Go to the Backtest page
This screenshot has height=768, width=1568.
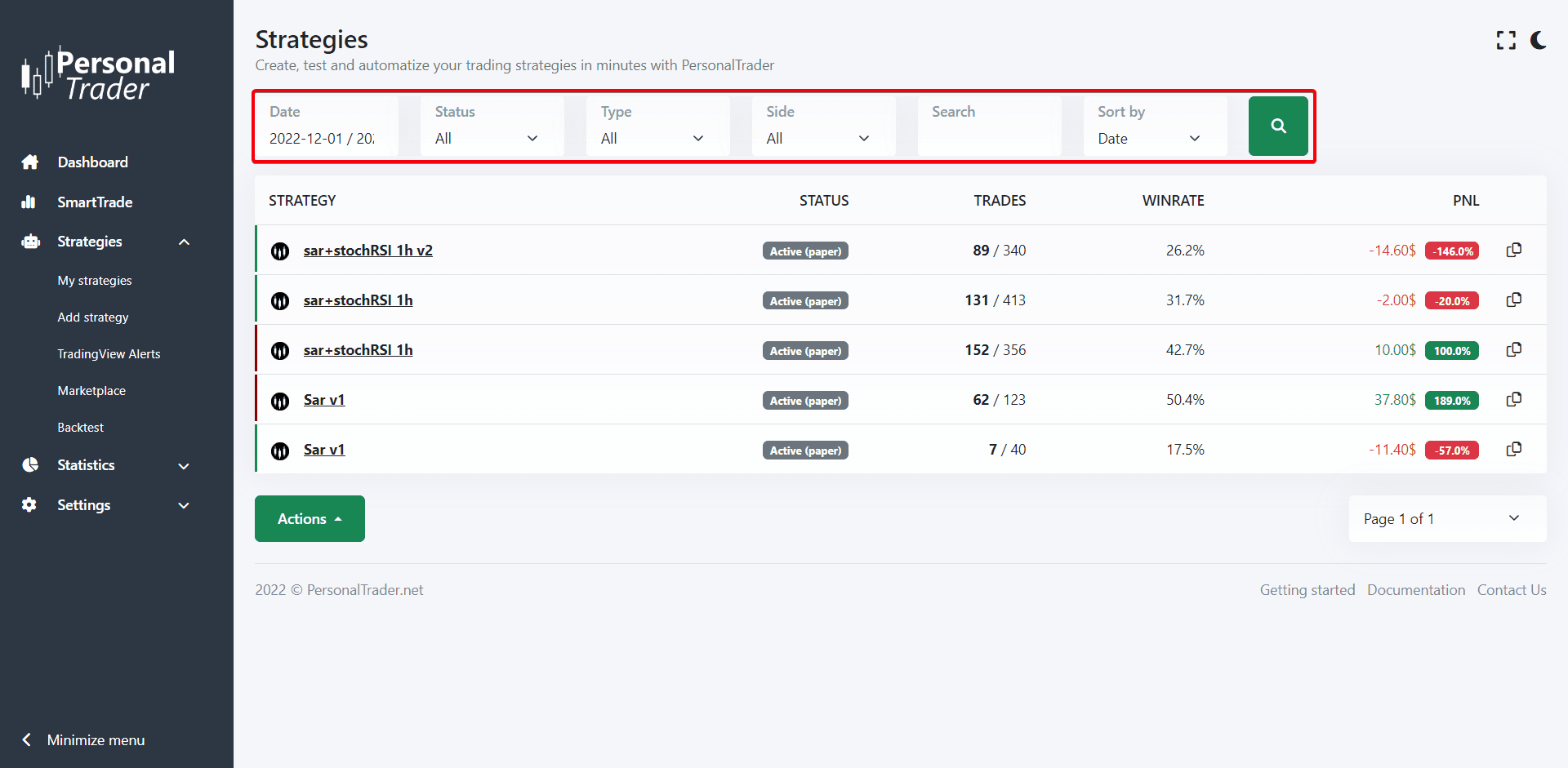point(80,428)
